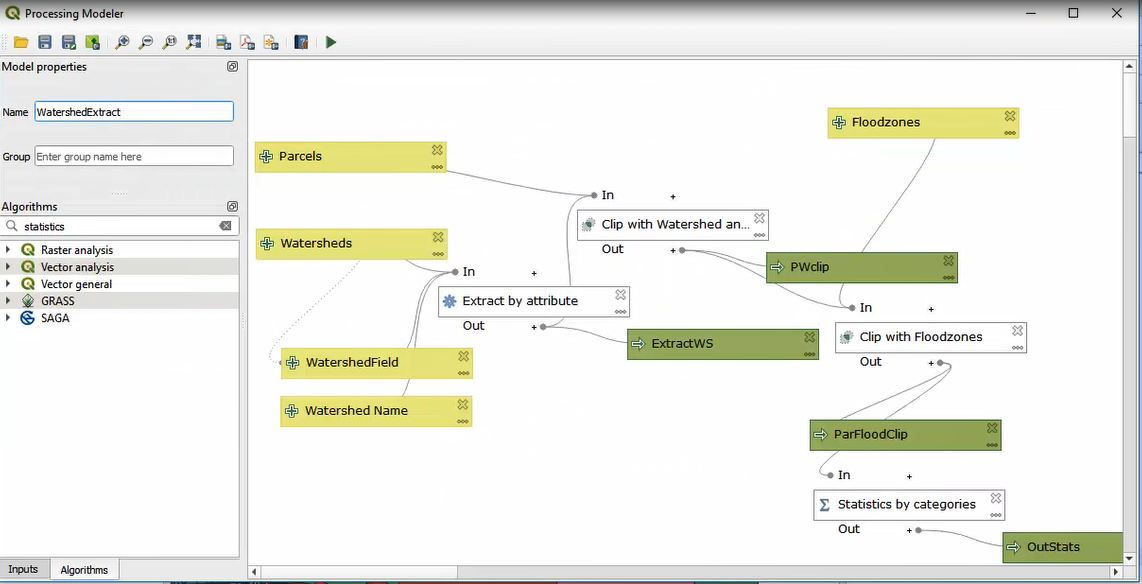The width and height of the screenshot is (1142, 584).
Task: Click the Zoom in magnifier icon
Action: (122, 42)
